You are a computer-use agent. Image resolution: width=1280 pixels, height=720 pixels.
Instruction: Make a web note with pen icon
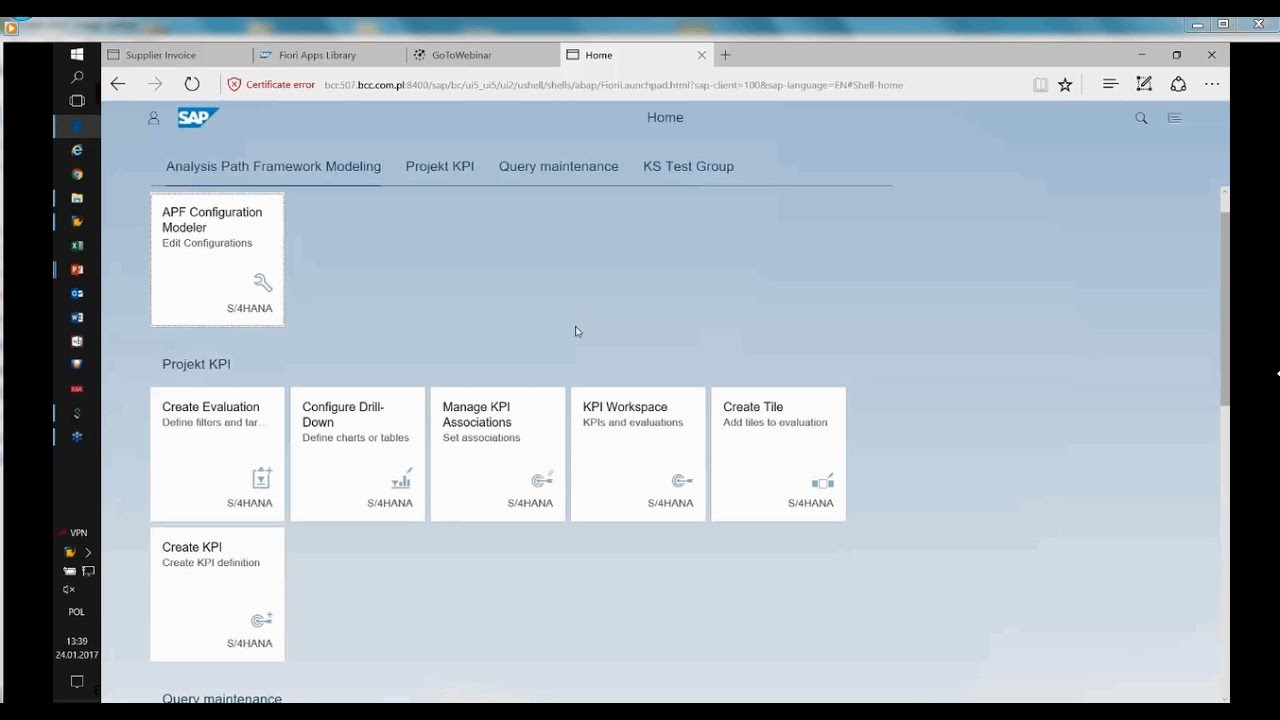tap(1144, 84)
